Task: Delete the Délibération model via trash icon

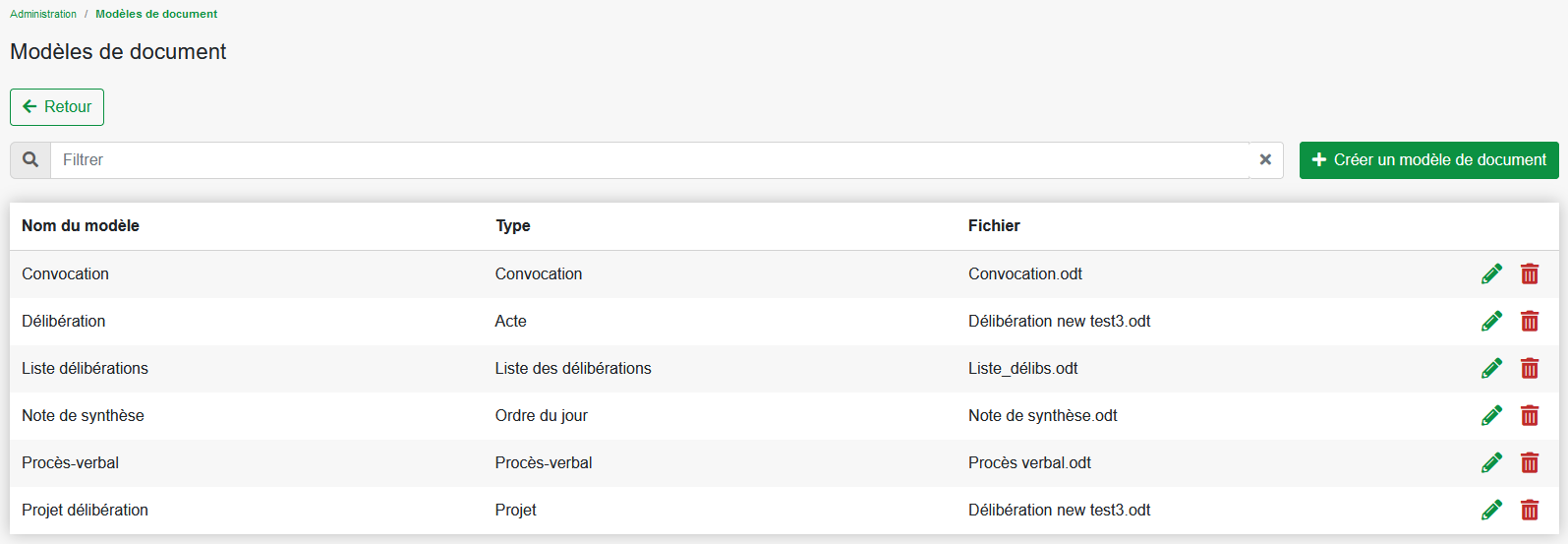Action: coord(1530,321)
